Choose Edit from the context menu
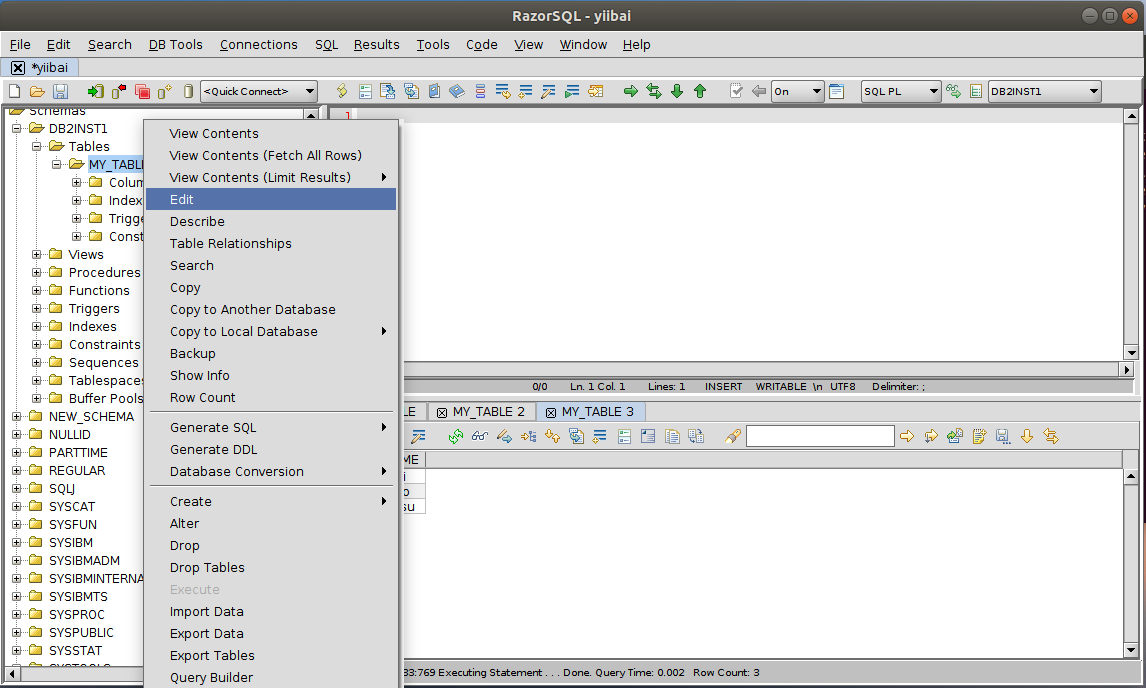Image resolution: width=1146 pixels, height=688 pixels. click(182, 200)
